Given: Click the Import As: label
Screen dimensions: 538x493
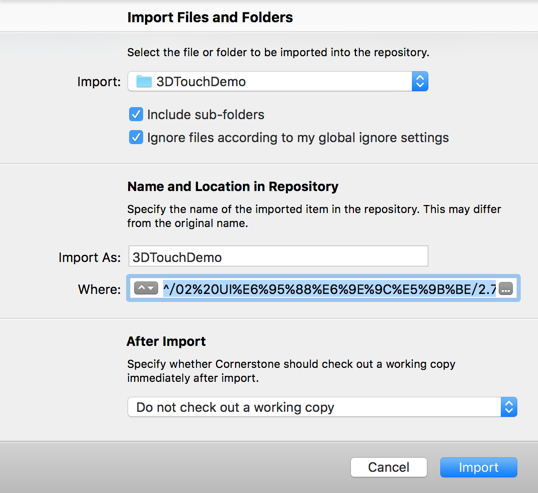Looking at the screenshot, I should 90,257.
